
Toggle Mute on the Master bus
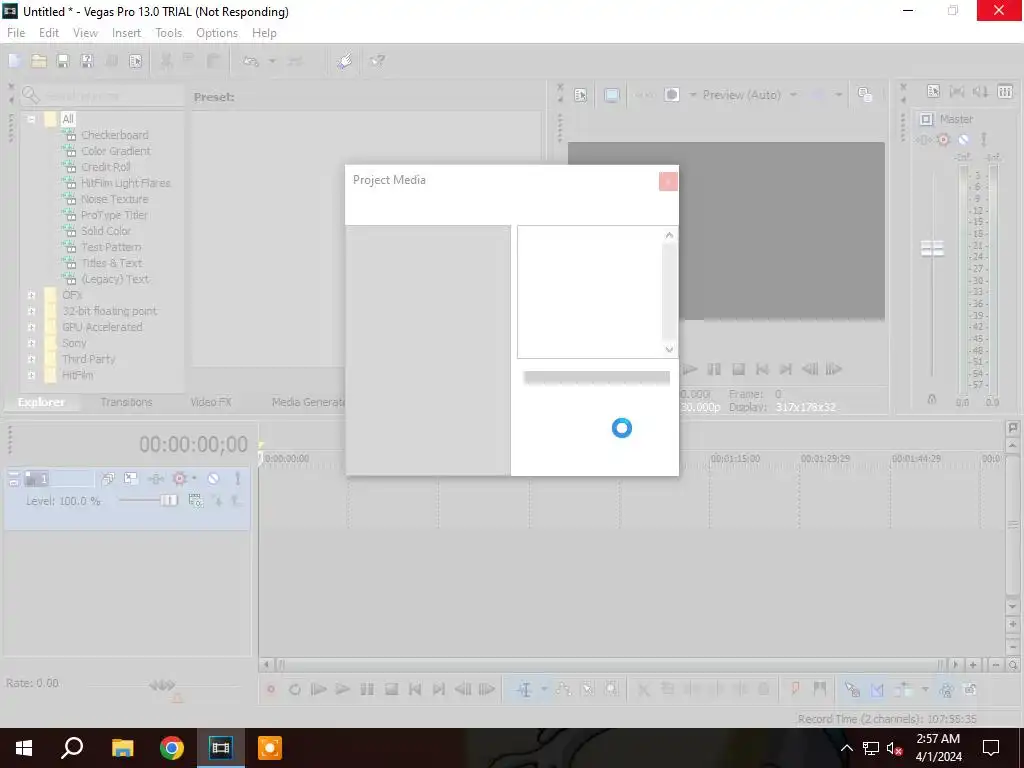(x=963, y=139)
